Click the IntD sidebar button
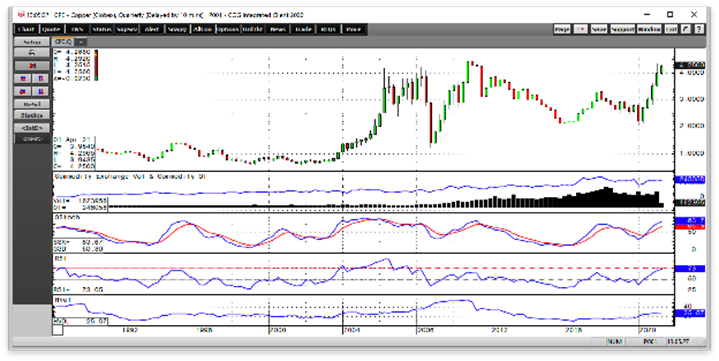 pos(32,128)
